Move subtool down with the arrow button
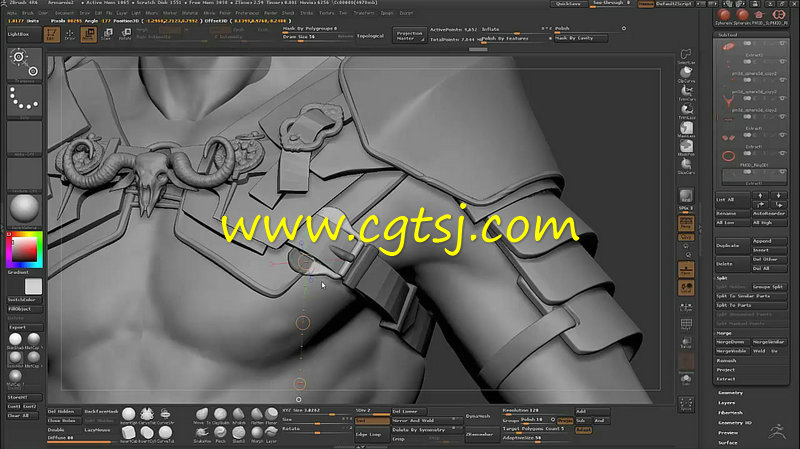 pyautogui.click(x=778, y=195)
